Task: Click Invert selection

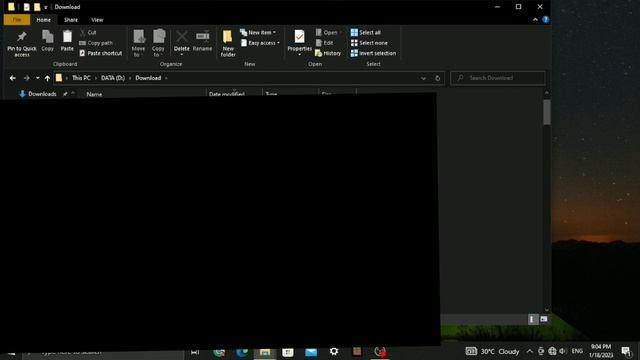Action: tap(373, 53)
